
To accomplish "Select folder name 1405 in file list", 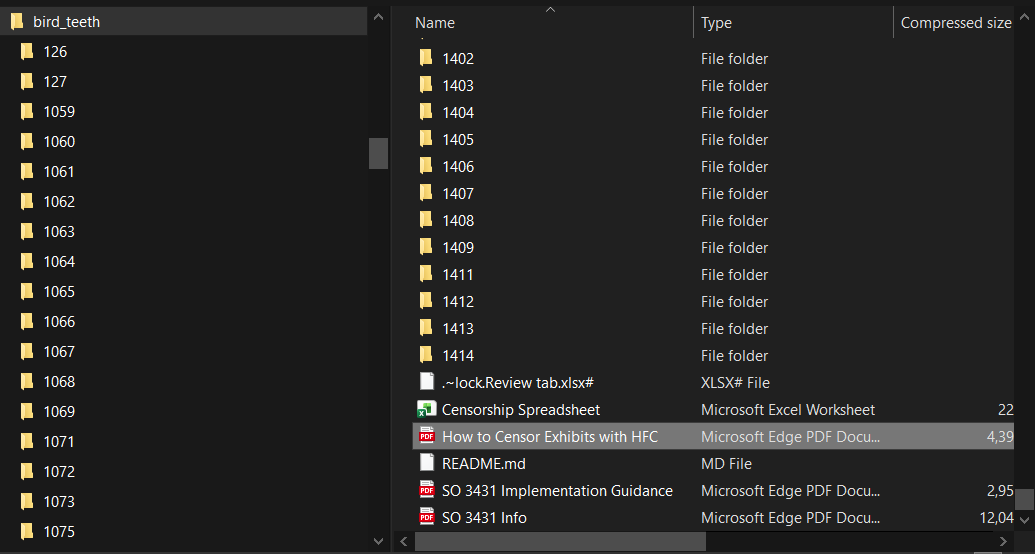I will coord(458,140).
